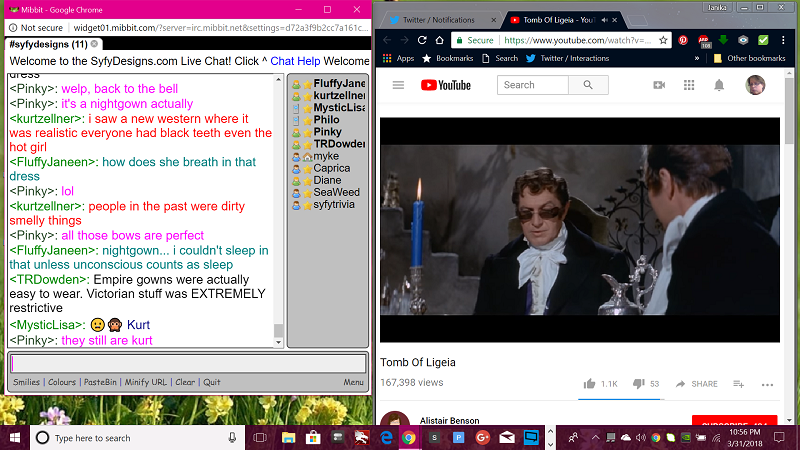Open Apps bookmarks shortcut

398,58
